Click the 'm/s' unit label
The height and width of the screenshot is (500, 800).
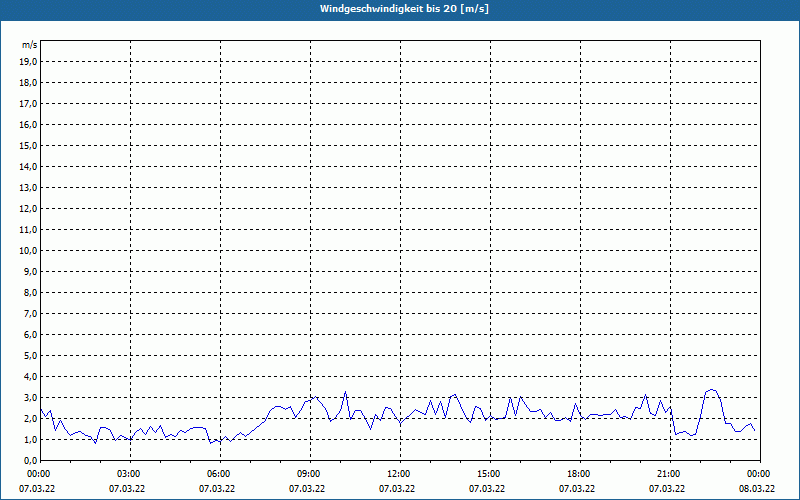pos(30,45)
